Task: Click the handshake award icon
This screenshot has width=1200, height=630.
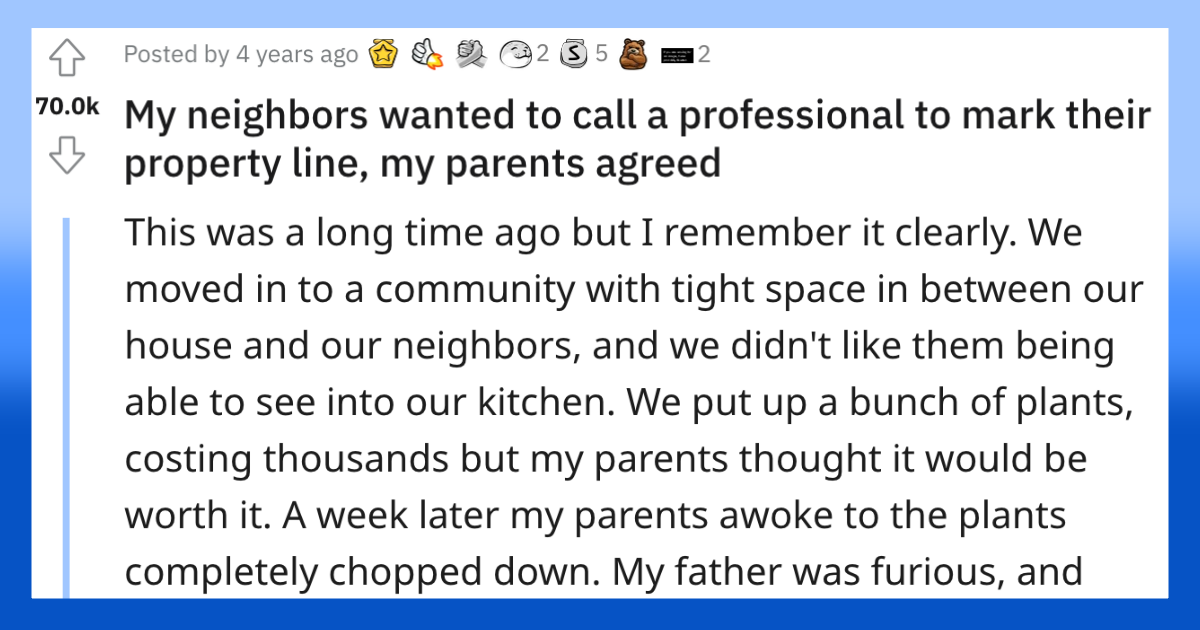Action: coord(470,53)
